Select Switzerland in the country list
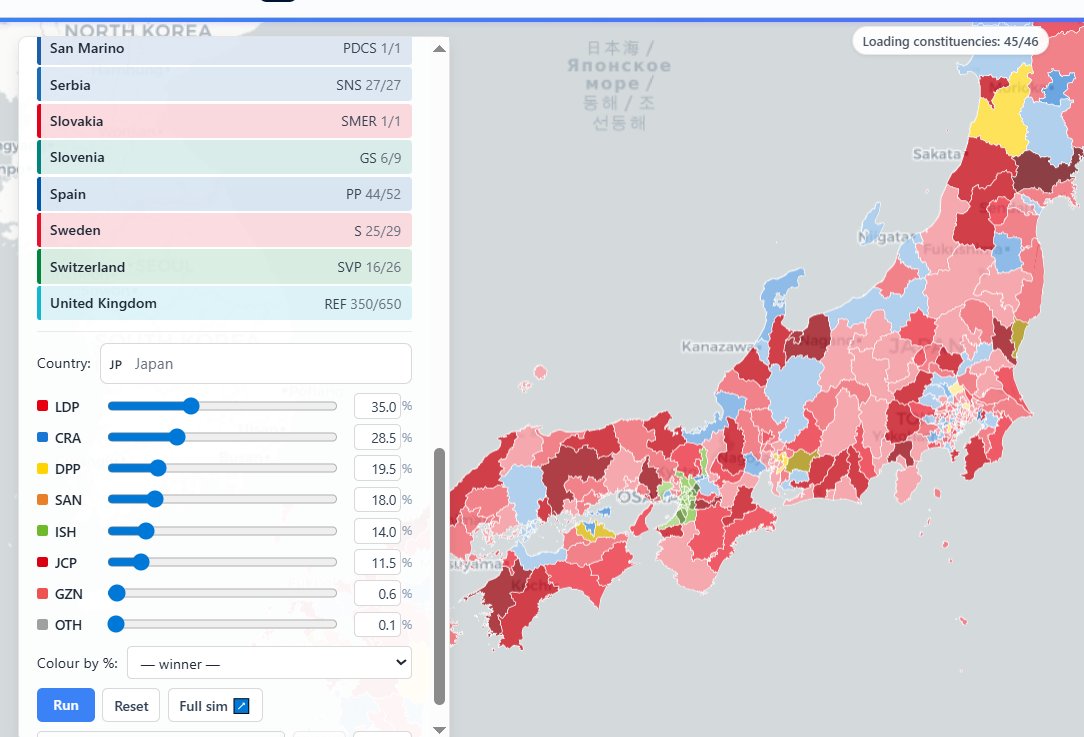 pyautogui.click(x=225, y=267)
